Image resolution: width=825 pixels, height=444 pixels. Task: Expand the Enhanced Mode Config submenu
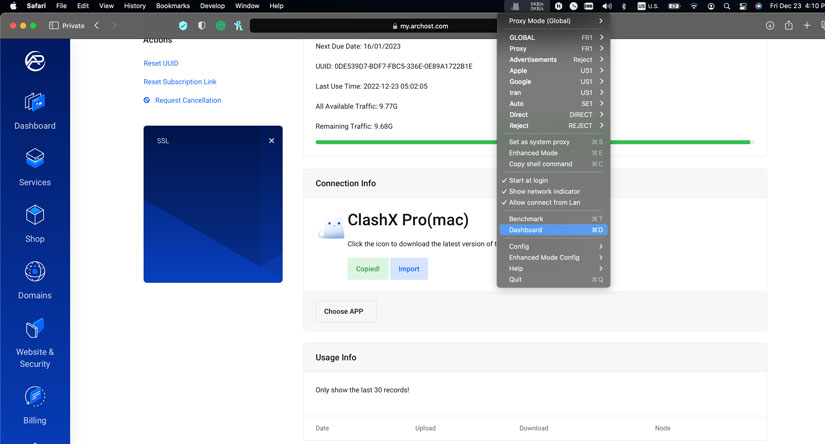[x=554, y=257]
